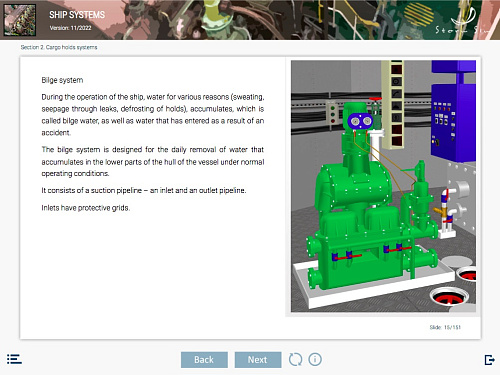Screen dimensions: 500x375
Task: Open the table of contents list icon
Action: coord(14,359)
